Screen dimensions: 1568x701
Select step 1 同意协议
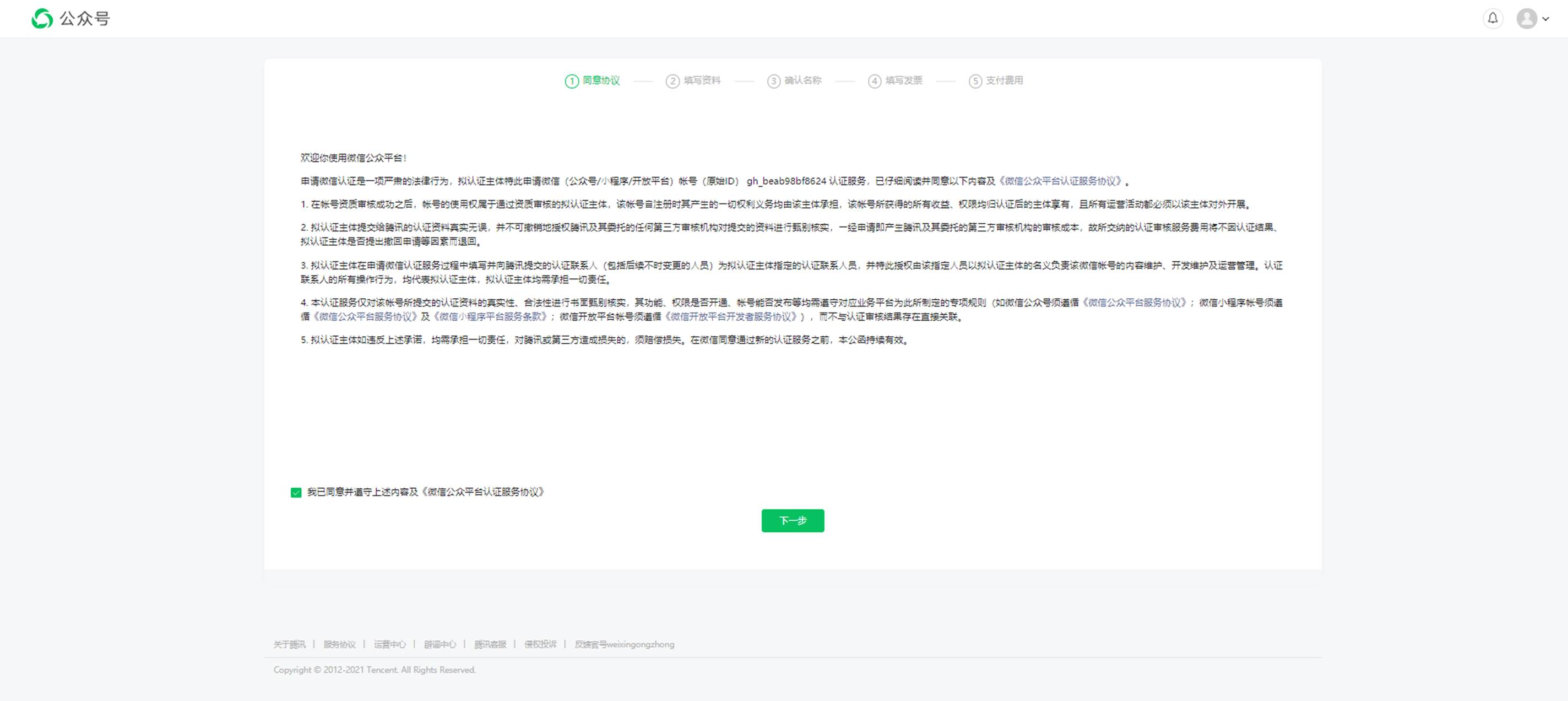tap(592, 80)
